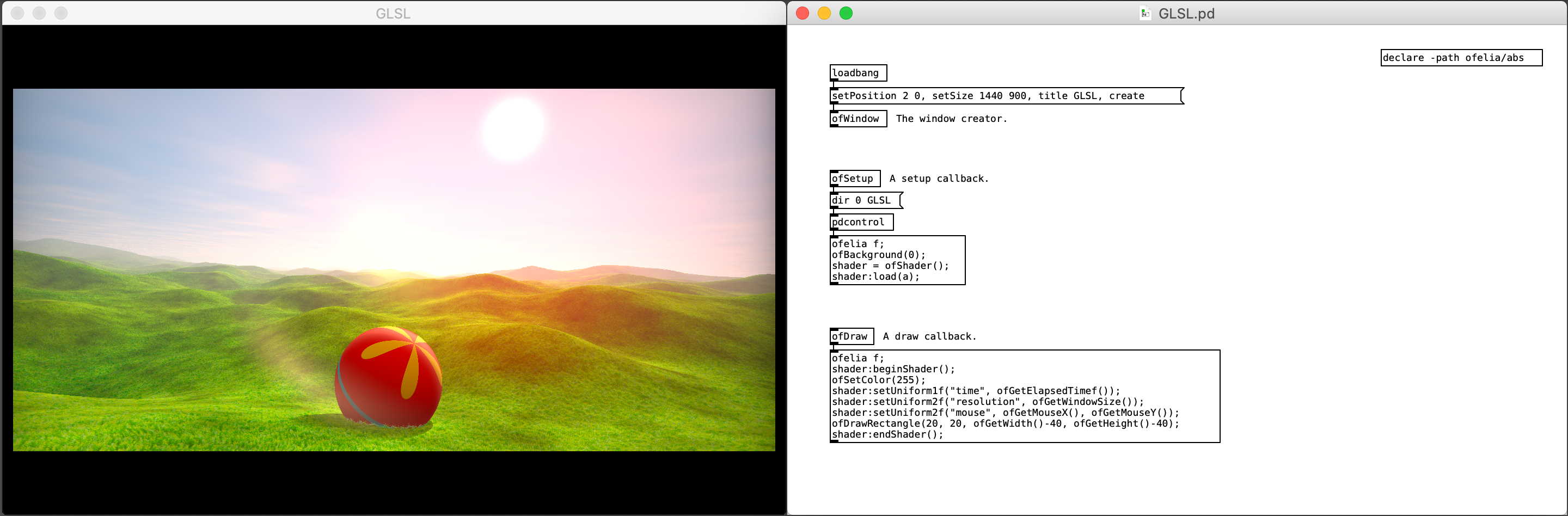Click the sun in the GLSL render window
1568x516 pixels.
tap(513, 129)
